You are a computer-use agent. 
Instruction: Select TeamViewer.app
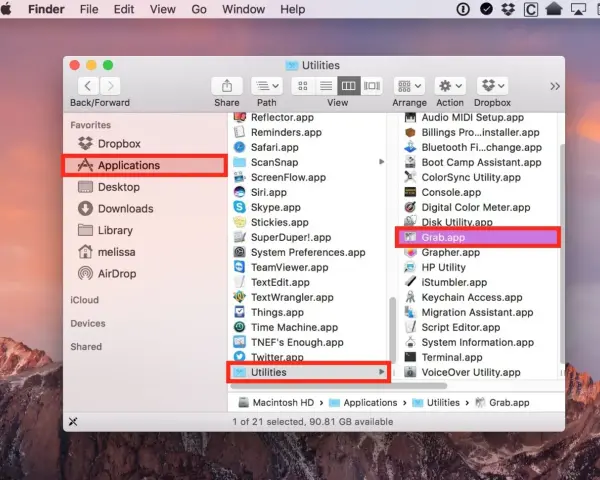click(308, 267)
